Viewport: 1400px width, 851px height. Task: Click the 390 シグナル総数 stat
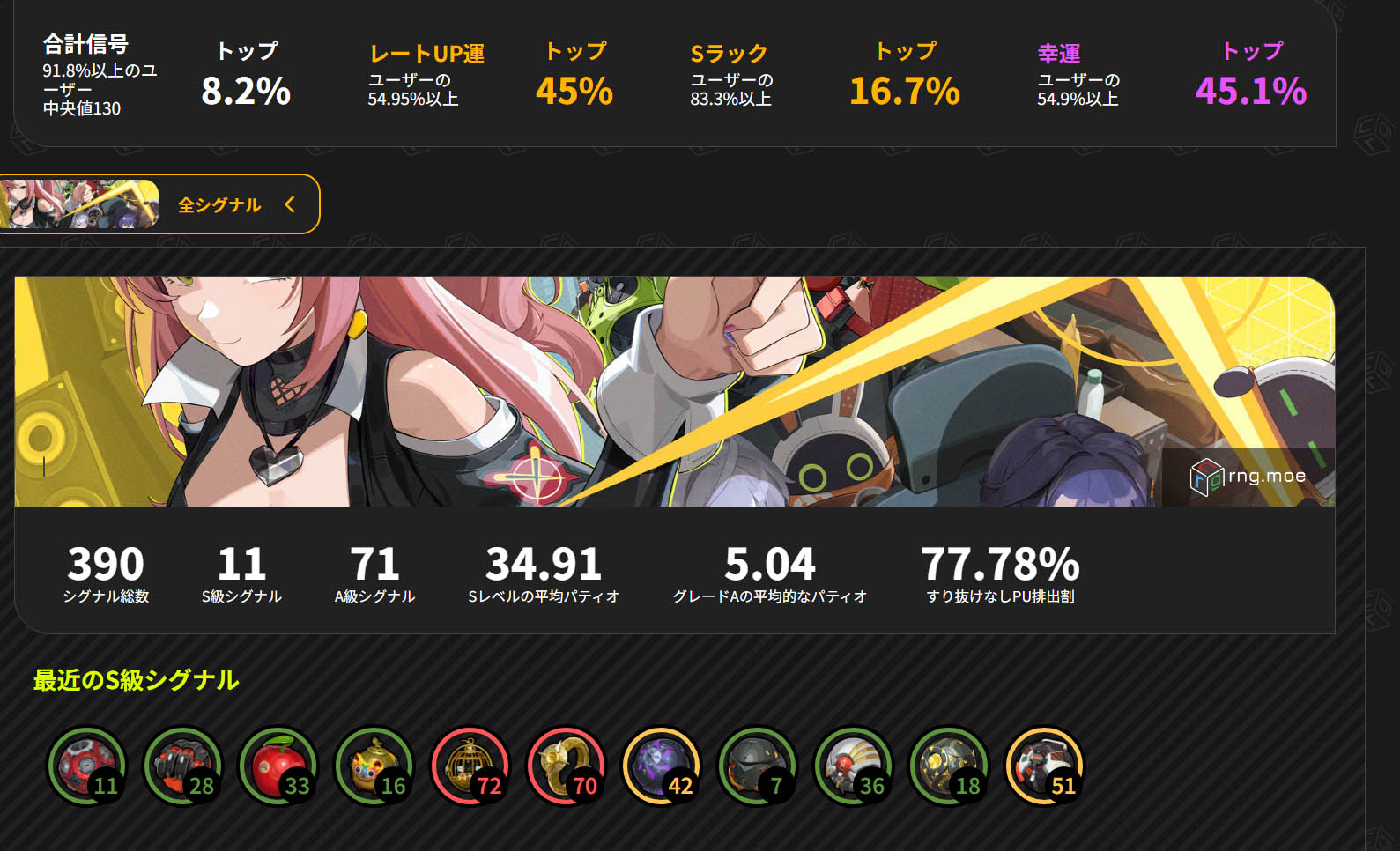106,573
